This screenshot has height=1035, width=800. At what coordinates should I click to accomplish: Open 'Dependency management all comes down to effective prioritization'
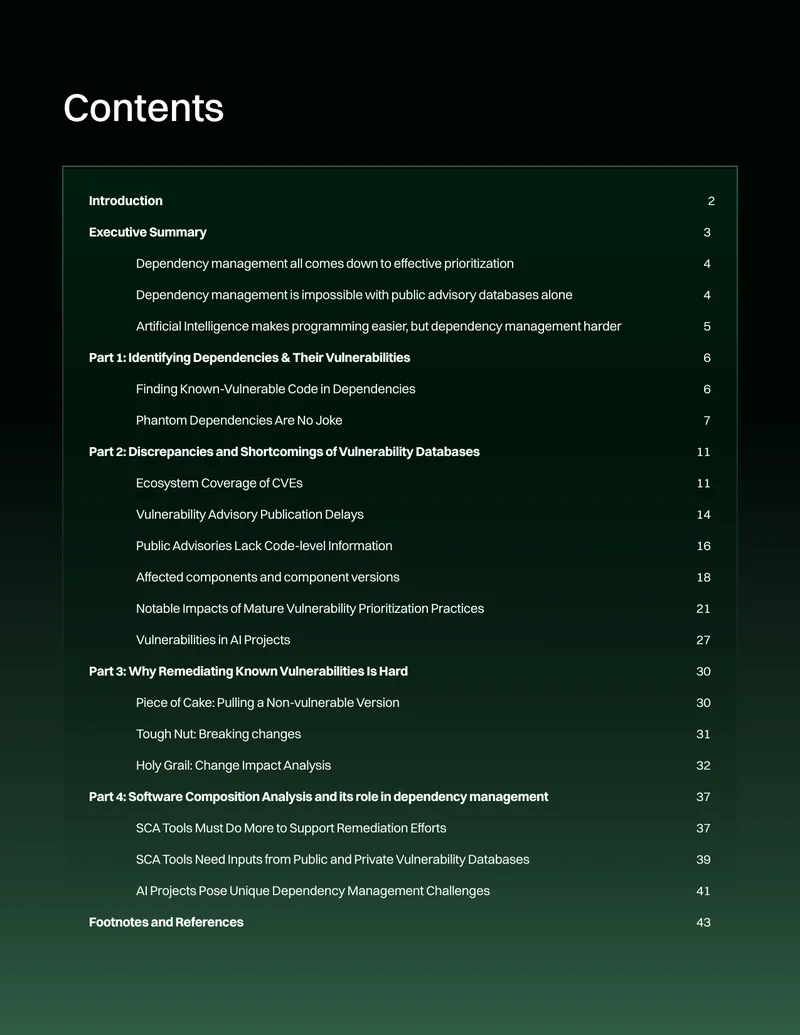325,263
